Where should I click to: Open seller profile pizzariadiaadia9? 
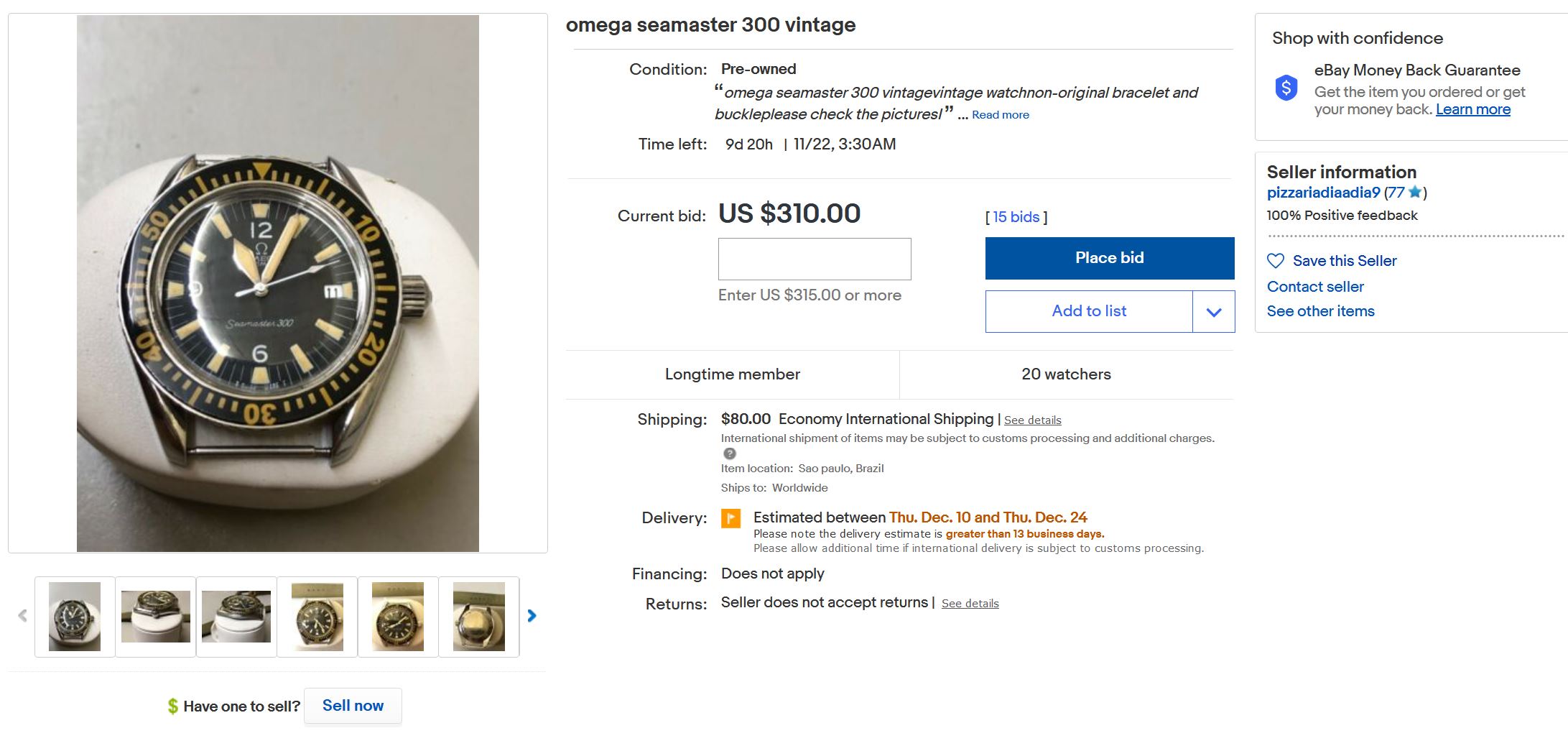[1323, 193]
